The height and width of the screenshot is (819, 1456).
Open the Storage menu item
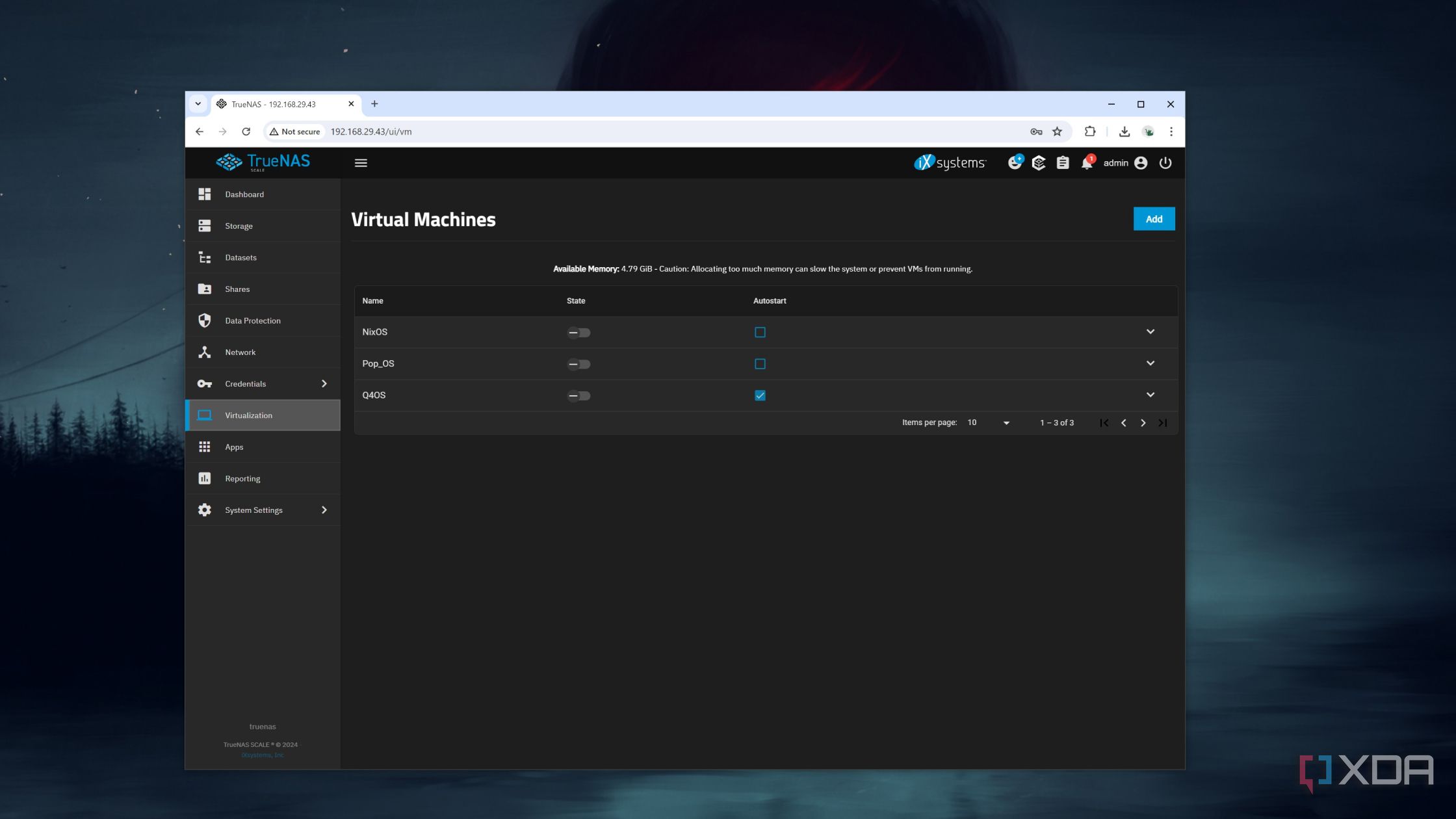click(x=263, y=226)
